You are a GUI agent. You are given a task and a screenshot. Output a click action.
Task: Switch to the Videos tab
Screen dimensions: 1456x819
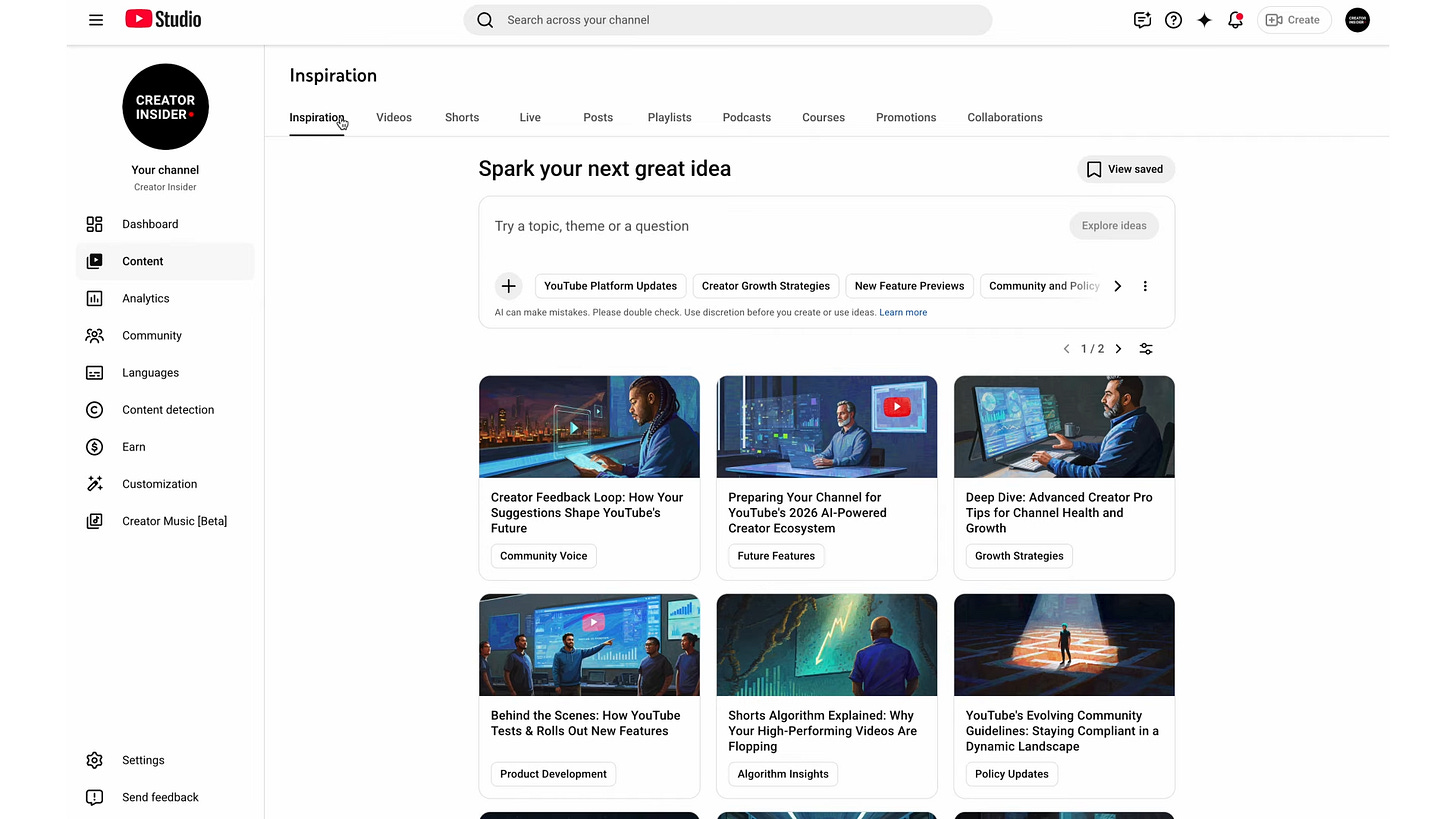click(x=394, y=117)
